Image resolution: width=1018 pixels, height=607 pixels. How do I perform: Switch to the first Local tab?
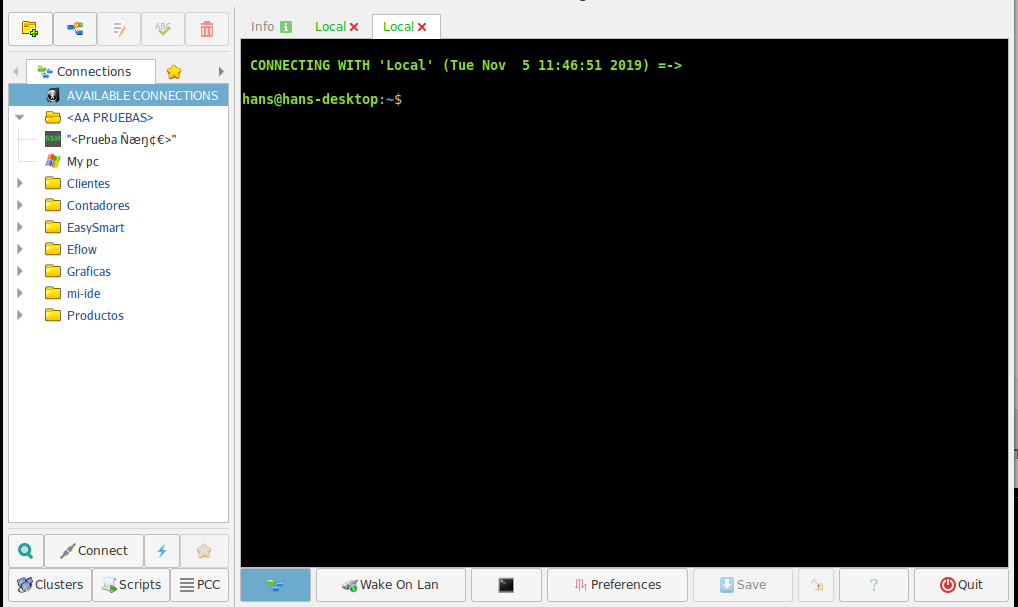(330, 25)
